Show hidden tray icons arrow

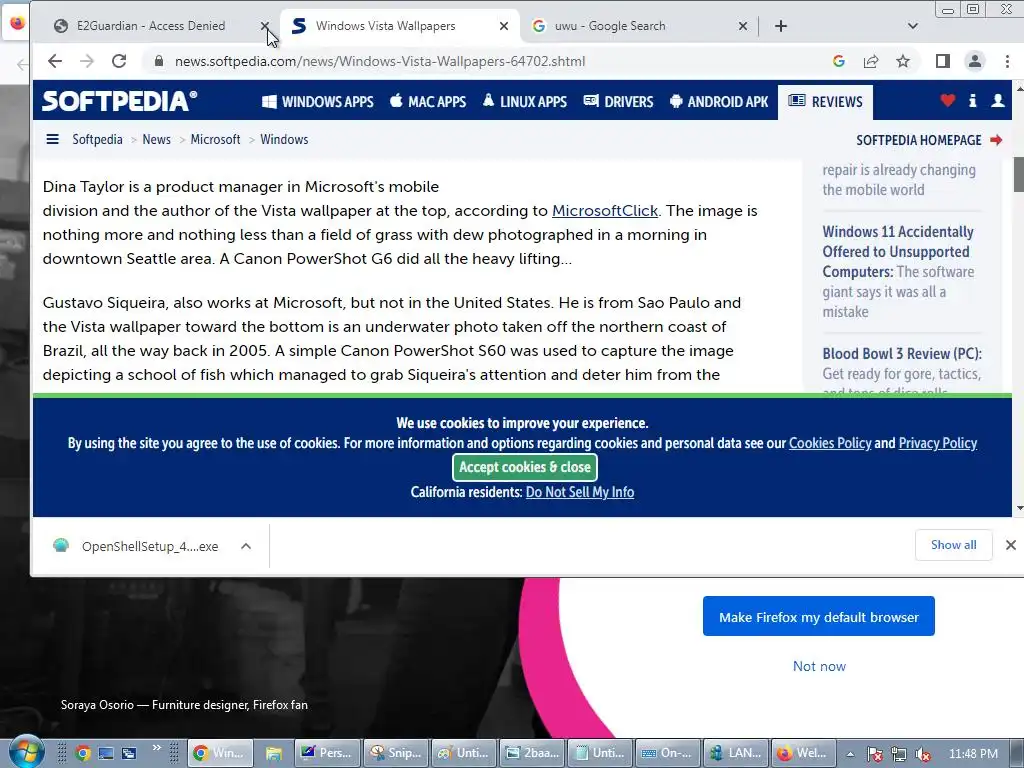coord(850,754)
